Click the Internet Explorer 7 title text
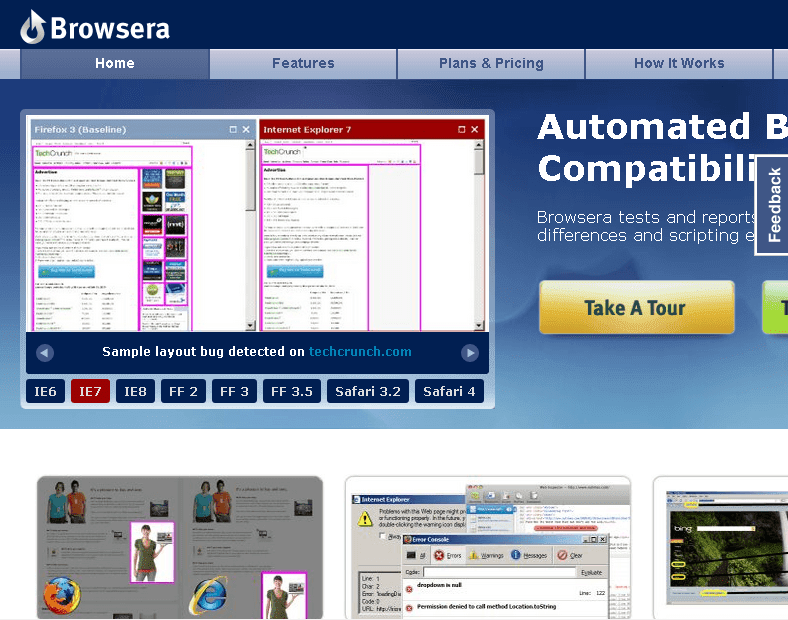The height and width of the screenshot is (620, 788). point(307,130)
